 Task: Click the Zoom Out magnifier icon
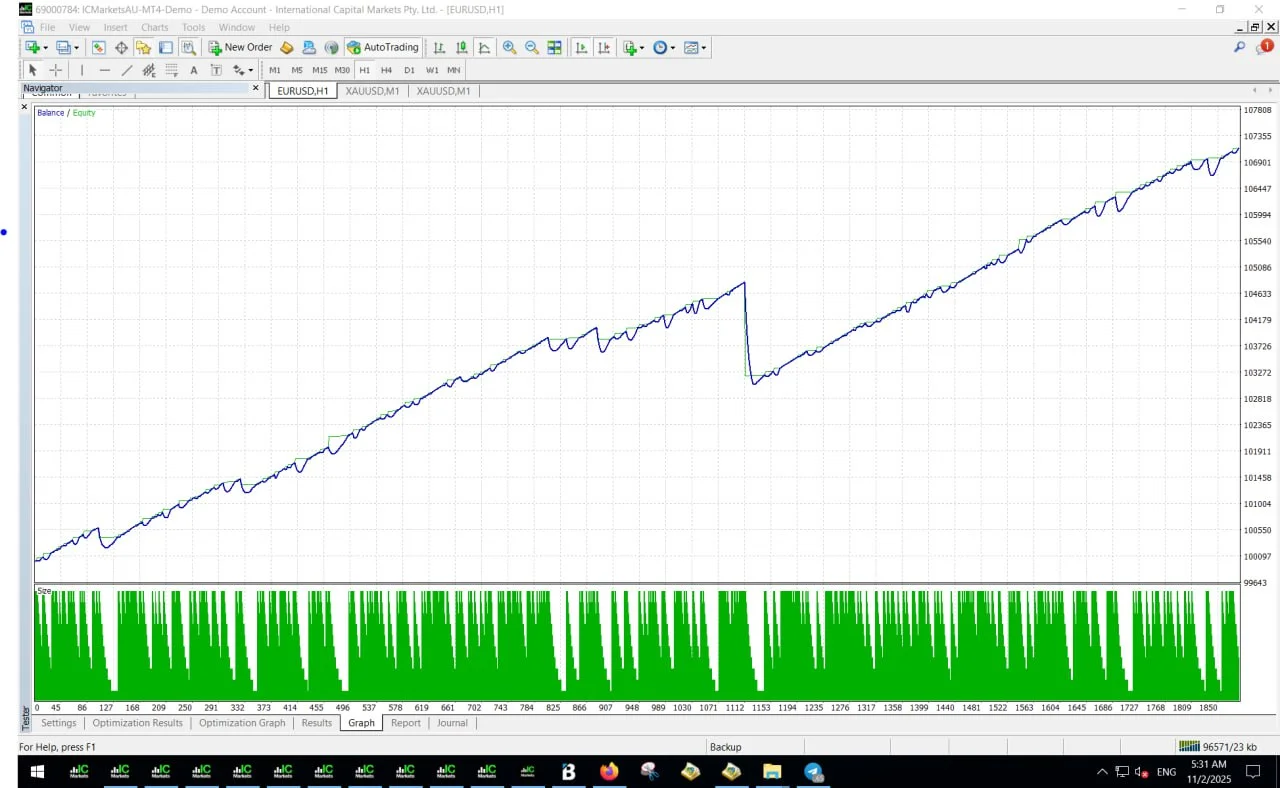(532, 47)
